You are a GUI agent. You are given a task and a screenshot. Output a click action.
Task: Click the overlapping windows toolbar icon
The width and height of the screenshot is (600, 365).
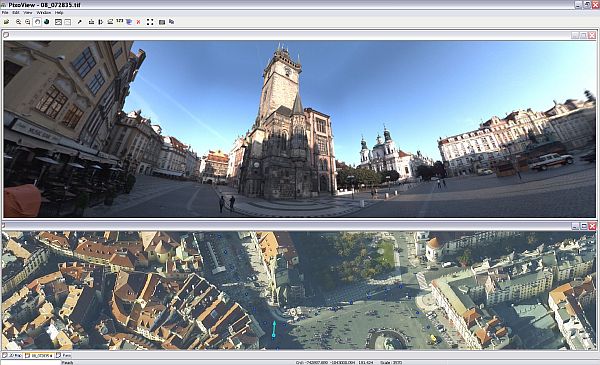coord(171,22)
